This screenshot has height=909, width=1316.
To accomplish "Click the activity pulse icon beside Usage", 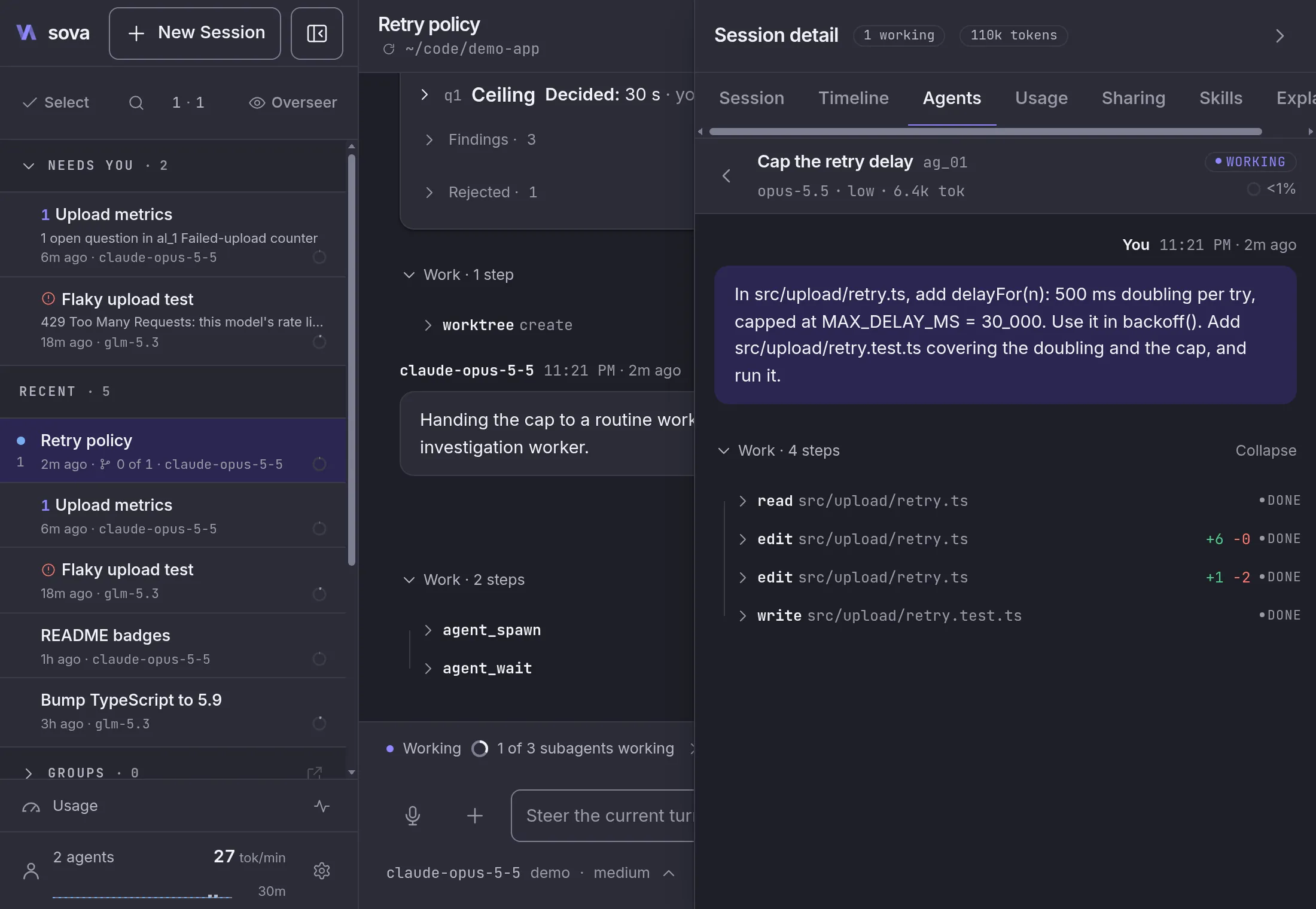I will (x=322, y=806).
